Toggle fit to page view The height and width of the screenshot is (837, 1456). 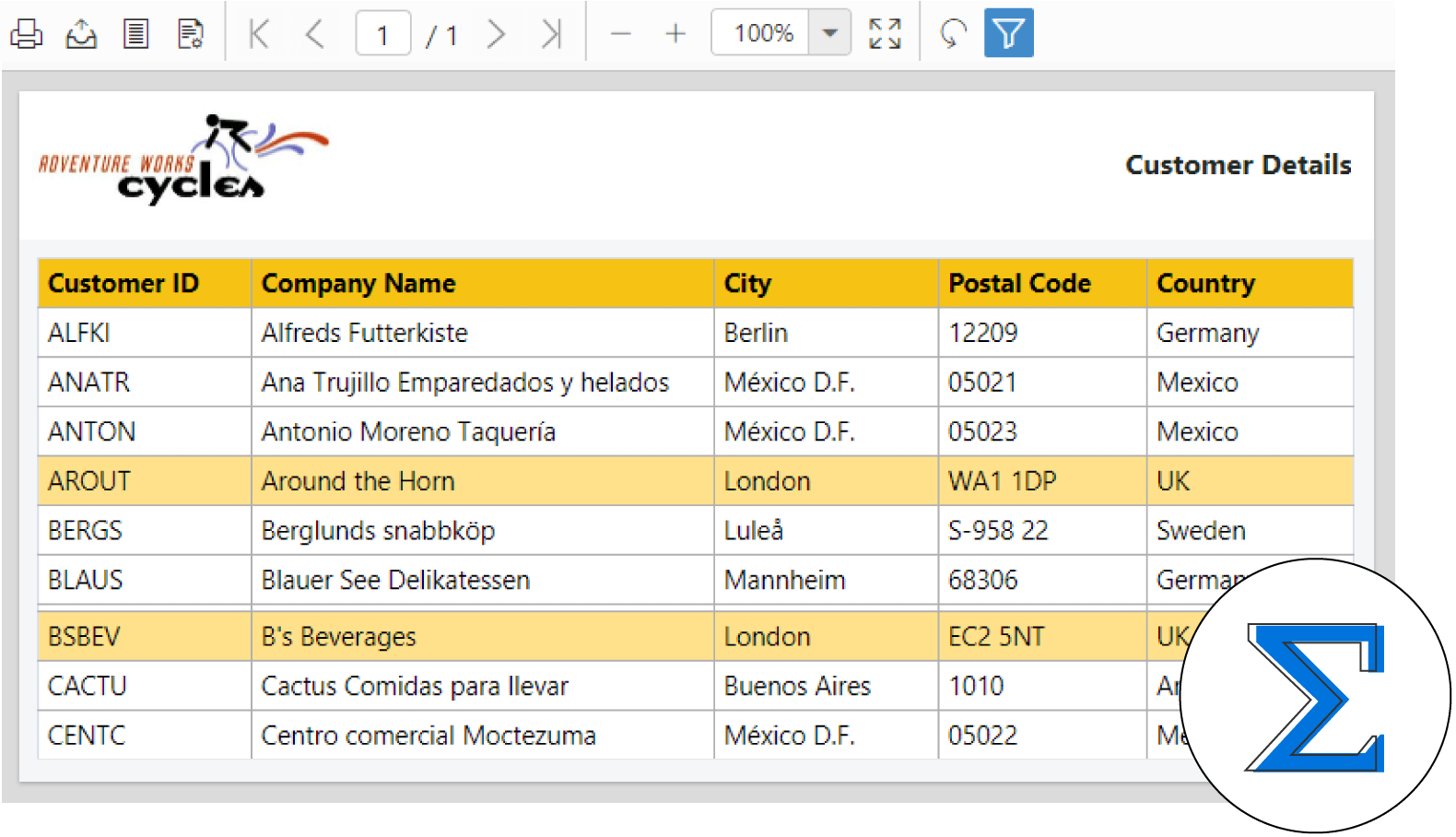[885, 34]
